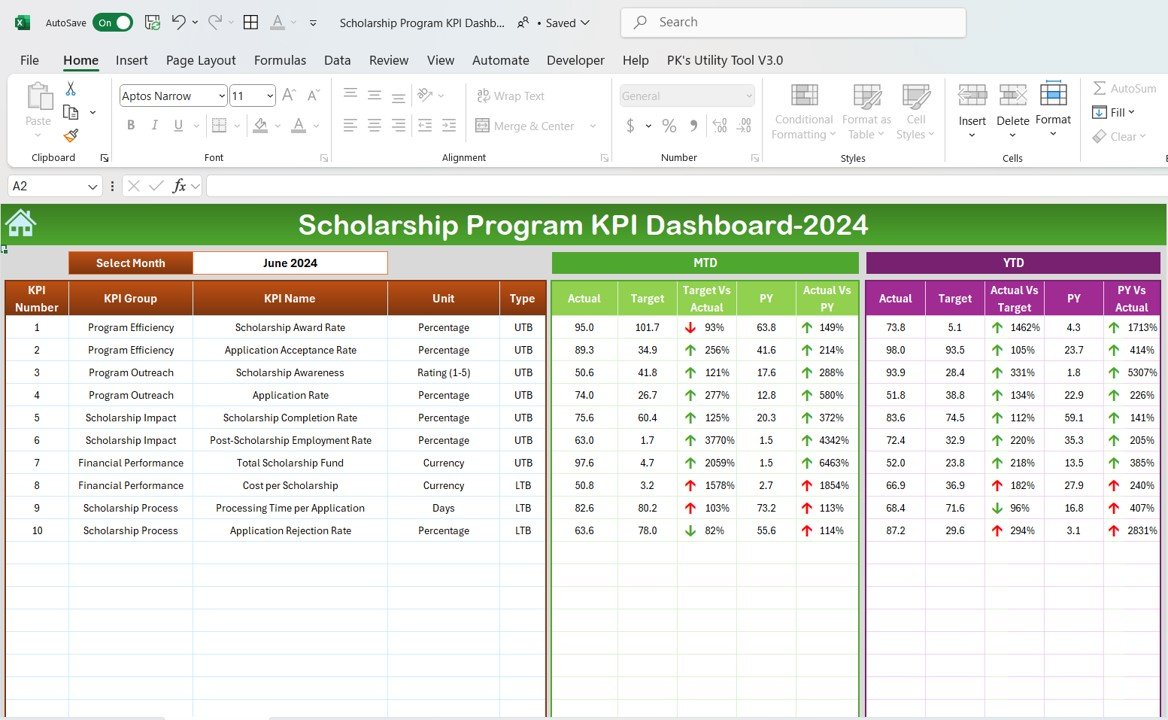This screenshot has height=720, width=1168.
Task: Switch to the Page Layout tab
Action: click(x=200, y=60)
